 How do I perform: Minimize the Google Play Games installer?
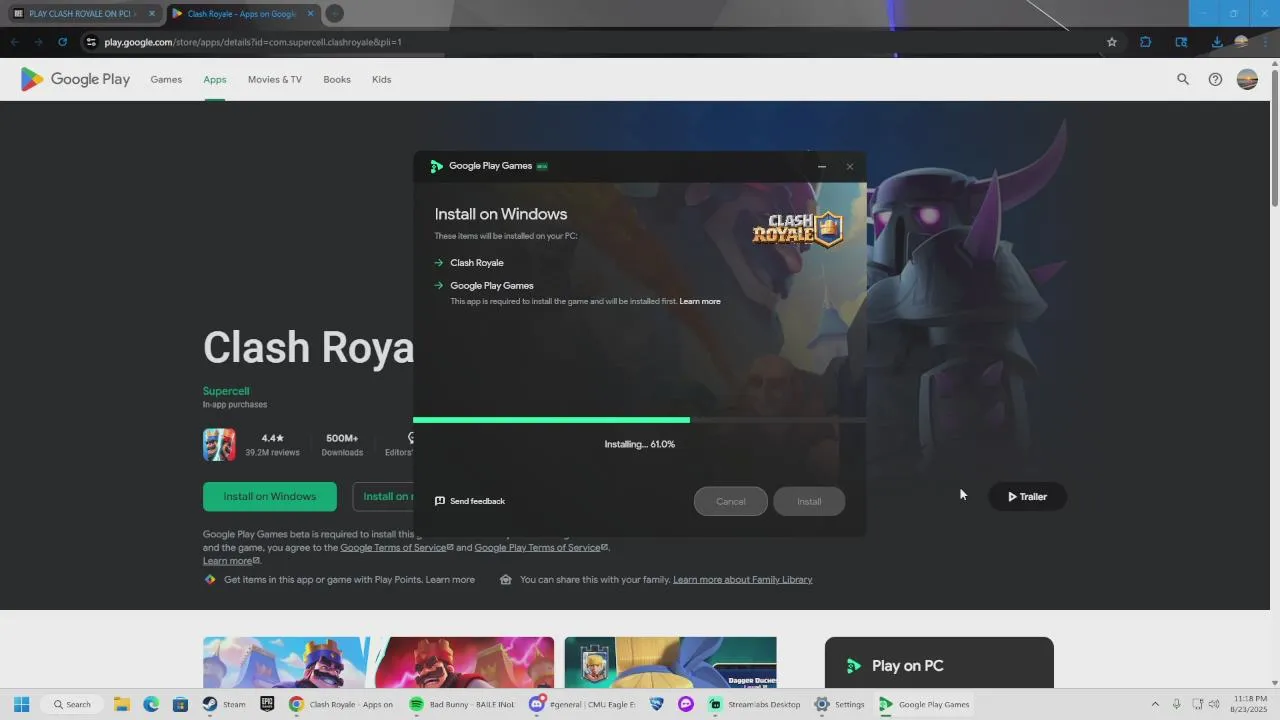click(822, 166)
